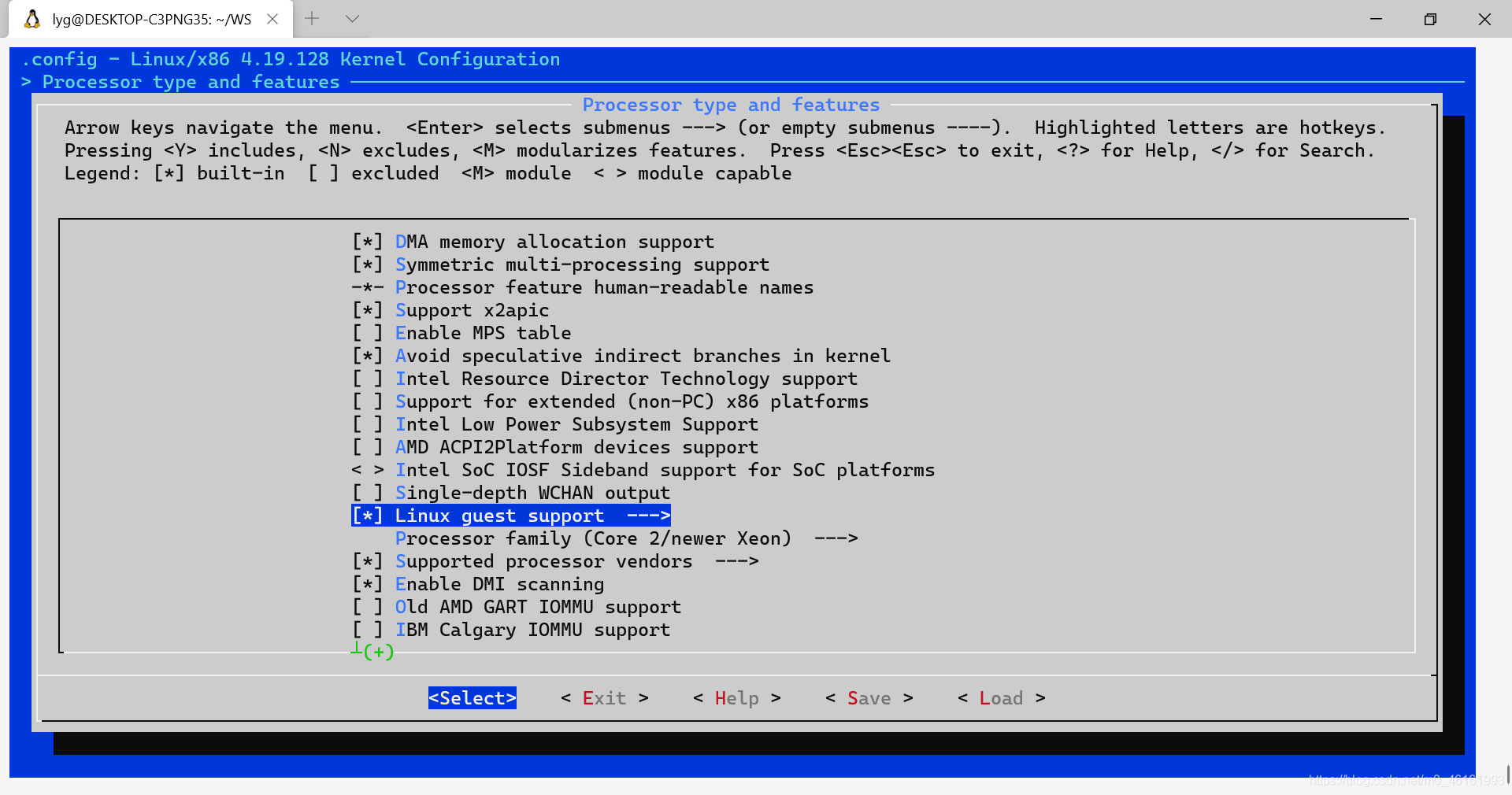The height and width of the screenshot is (795, 1512).
Task: Toggle Supported processor vendors checkbox
Action: [x=367, y=561]
